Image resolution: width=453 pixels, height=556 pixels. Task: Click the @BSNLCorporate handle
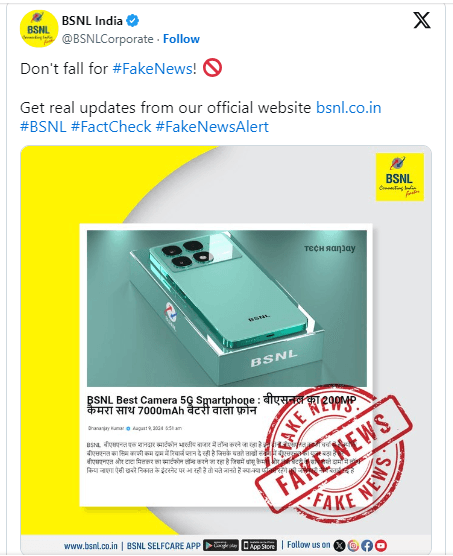coord(108,39)
